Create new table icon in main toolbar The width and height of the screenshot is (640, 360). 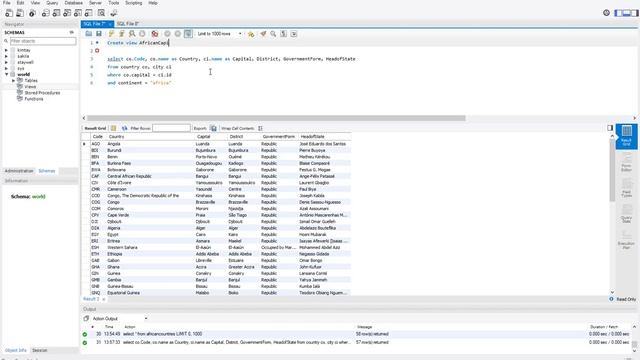(x=56, y=13)
